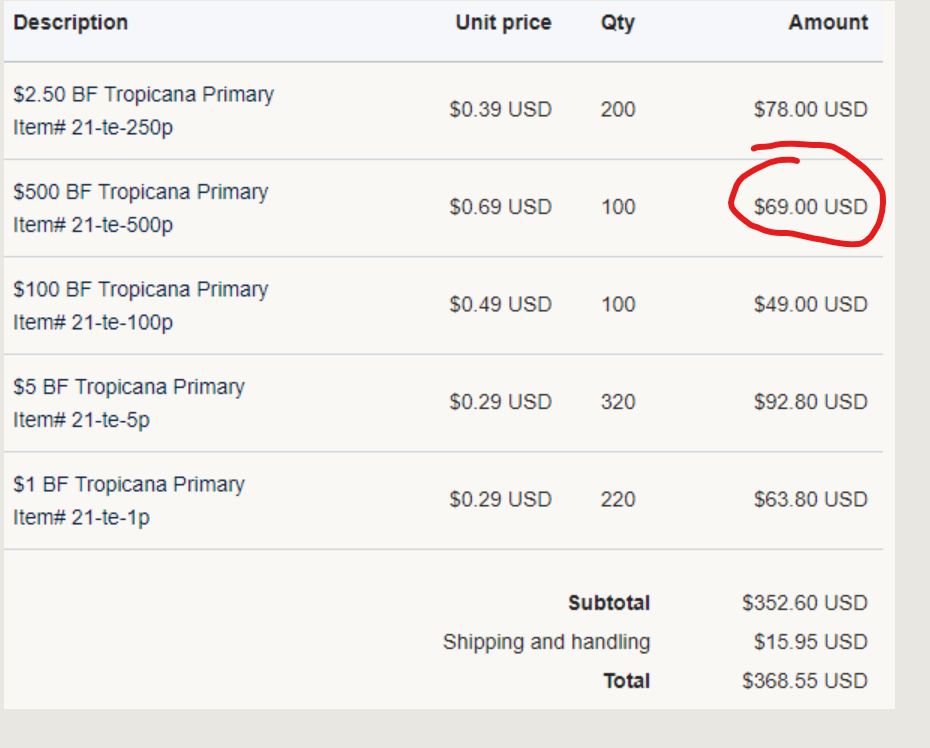Click the $49.00 USD amount
The height and width of the screenshot is (748, 930).
[x=810, y=304]
